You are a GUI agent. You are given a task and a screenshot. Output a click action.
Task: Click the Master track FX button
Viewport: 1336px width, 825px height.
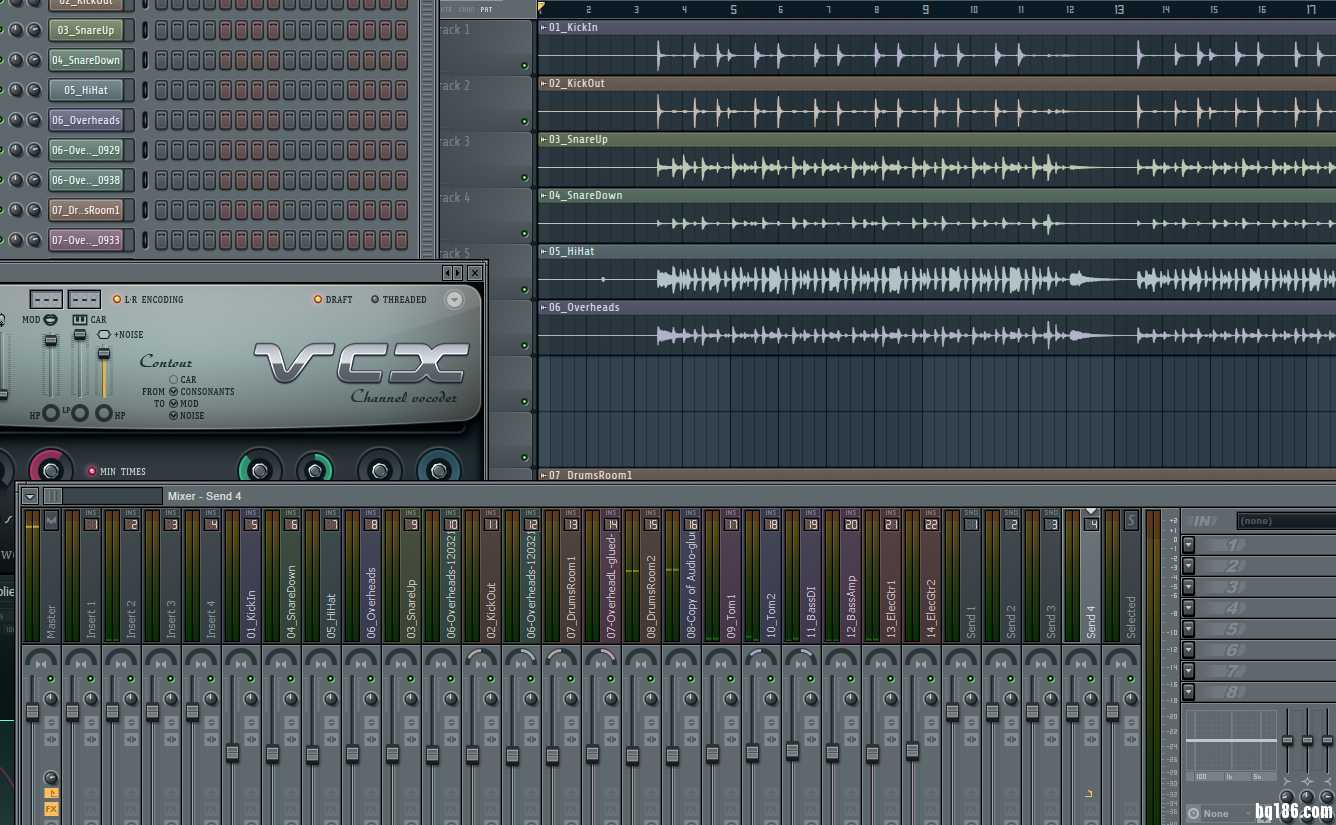(x=51, y=809)
